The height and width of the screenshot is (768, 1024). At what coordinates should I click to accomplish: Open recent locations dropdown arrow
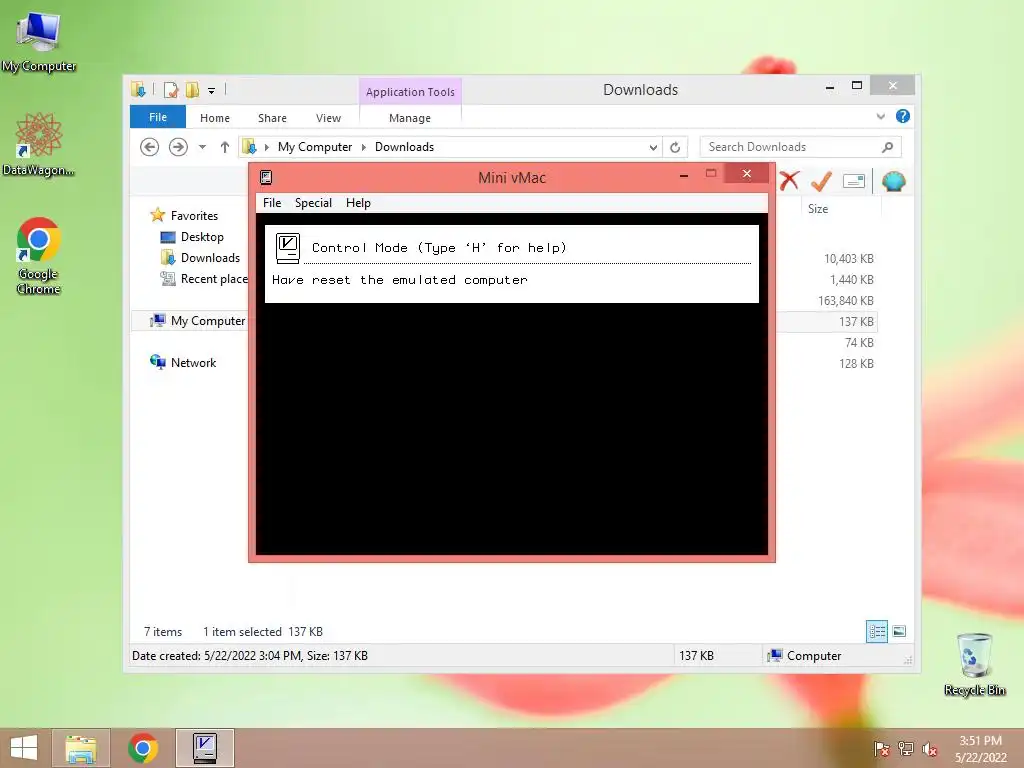202,147
